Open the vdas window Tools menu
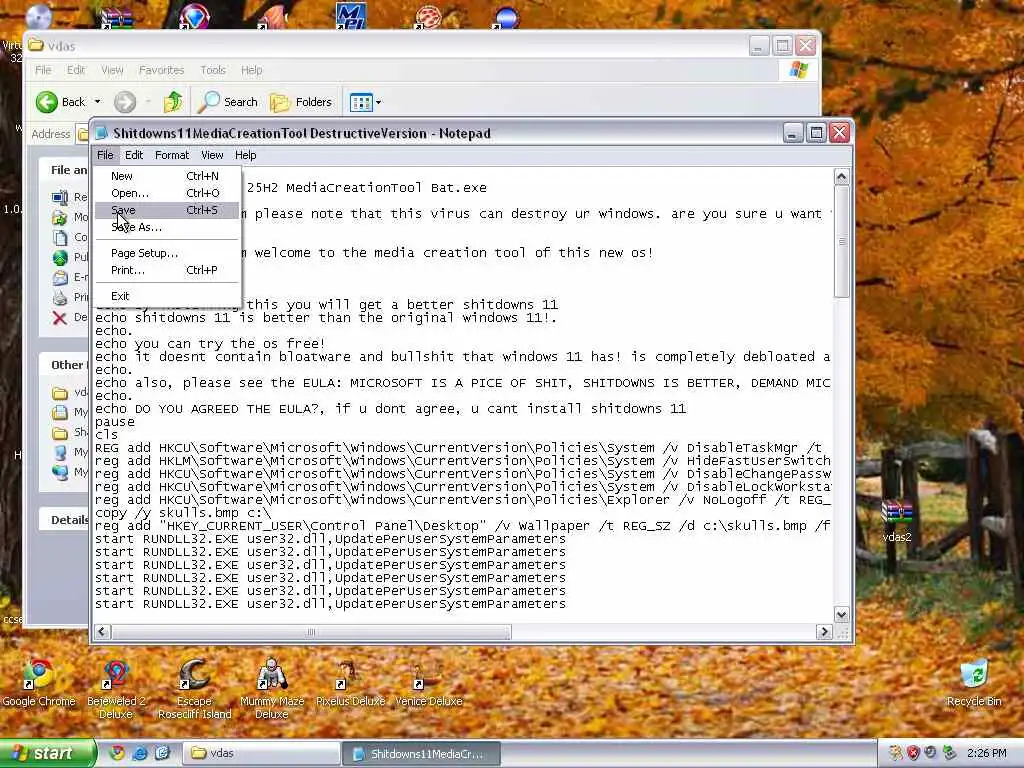This screenshot has width=1024, height=768. point(213,70)
